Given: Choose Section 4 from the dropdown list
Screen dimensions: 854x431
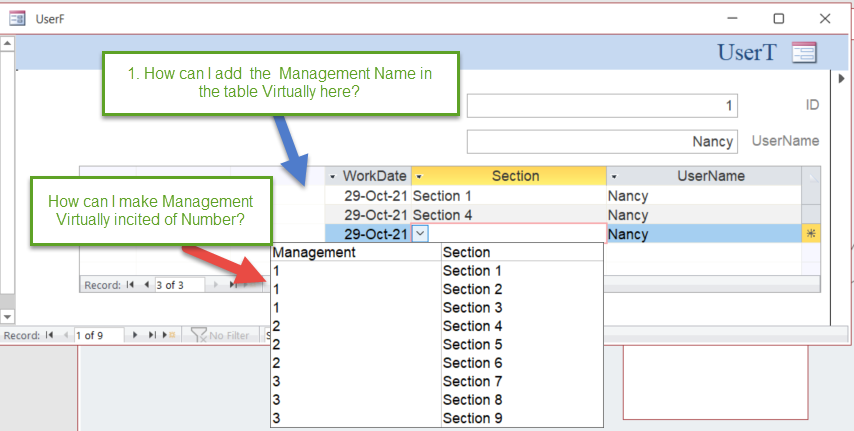Looking at the screenshot, I should (x=437, y=326).
